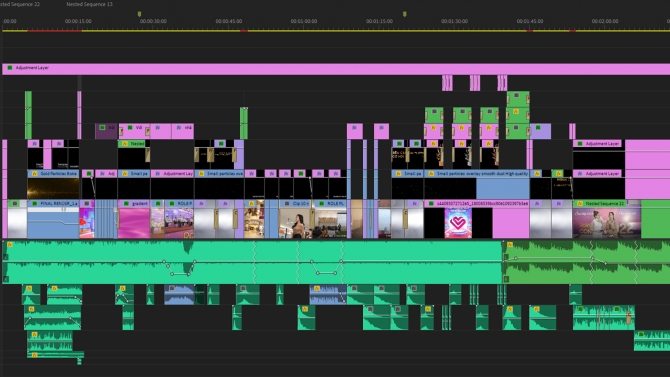Viewport: 670px width, 377px height.
Task: Click the woman thumbnail in Clip 10
Action: click(x=294, y=223)
